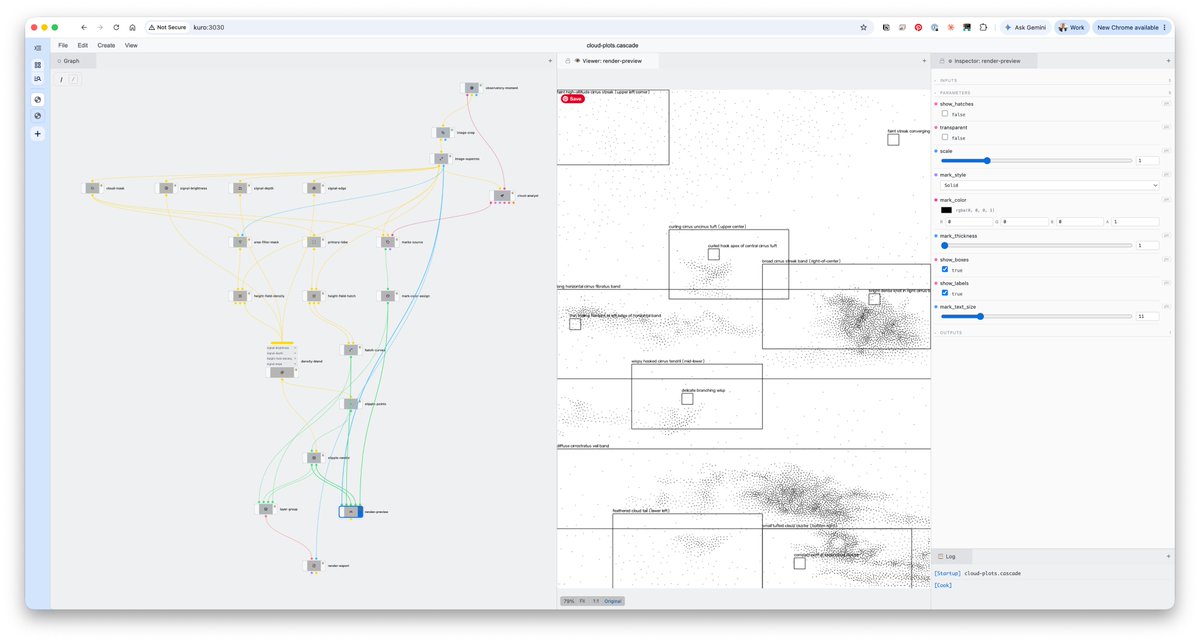Image resolution: width=1200 pixels, height=643 pixels.
Task: Reload the page in Chrome
Action: tap(116, 27)
